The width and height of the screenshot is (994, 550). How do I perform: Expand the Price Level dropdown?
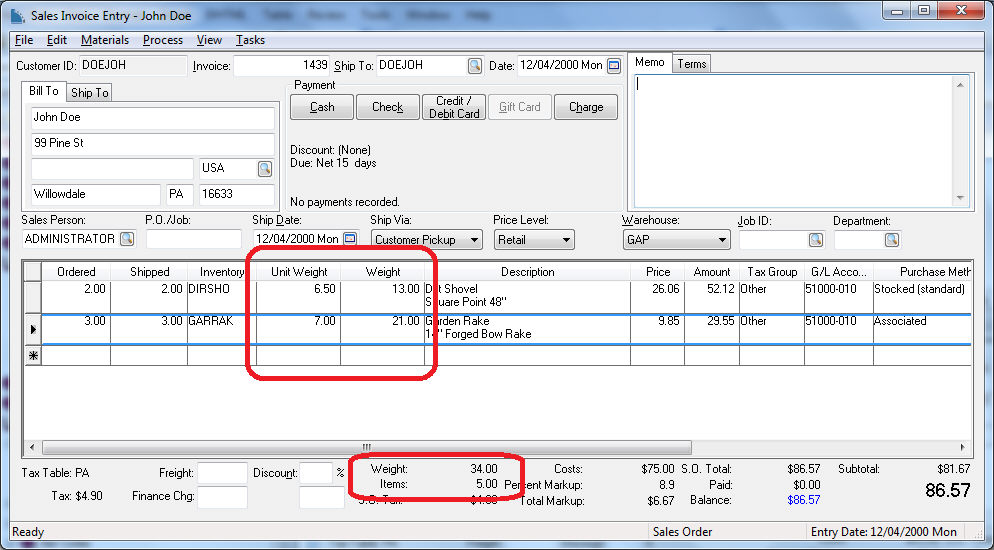(x=566, y=240)
